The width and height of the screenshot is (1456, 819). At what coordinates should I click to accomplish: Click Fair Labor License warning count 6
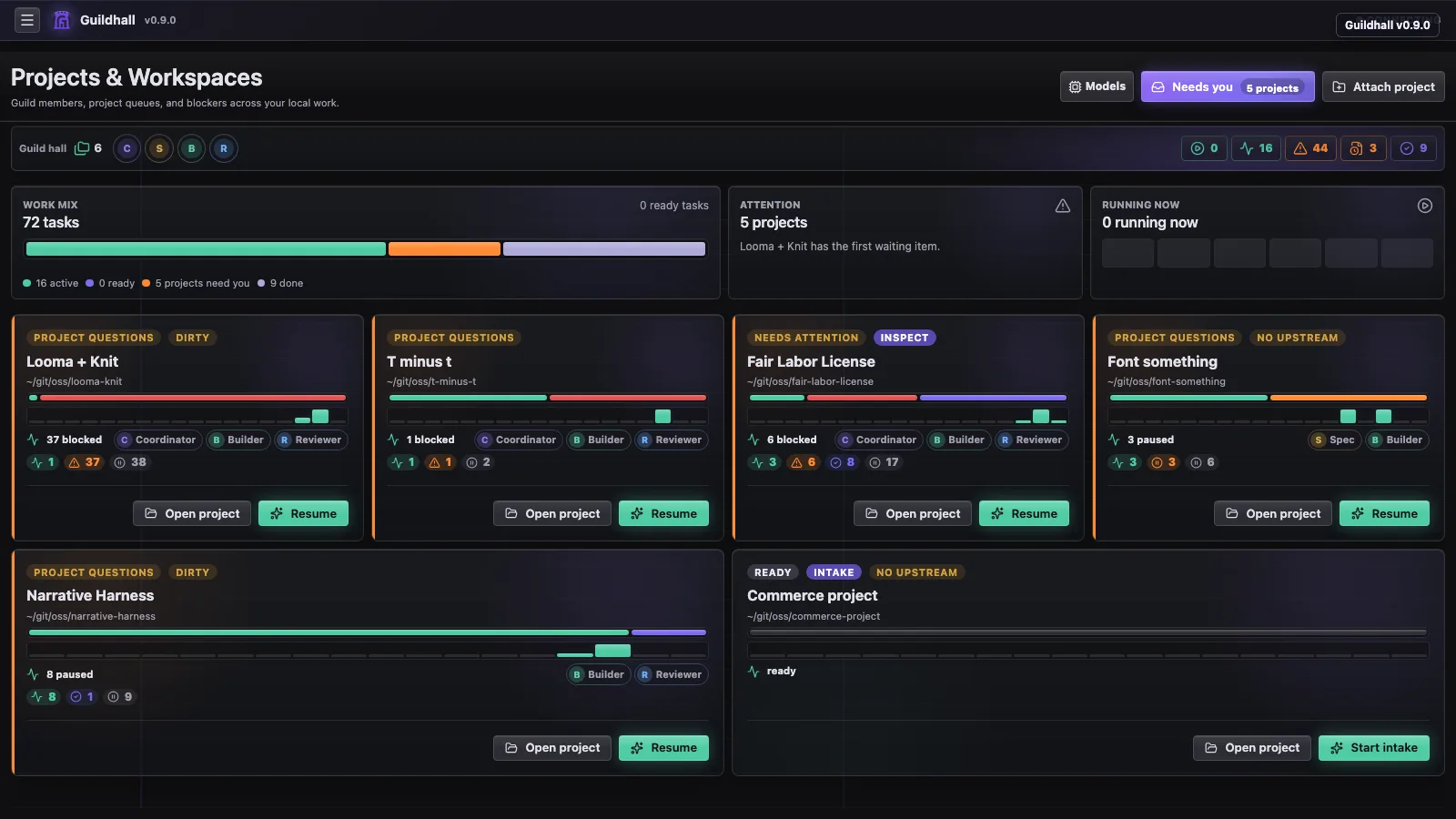[x=804, y=462]
